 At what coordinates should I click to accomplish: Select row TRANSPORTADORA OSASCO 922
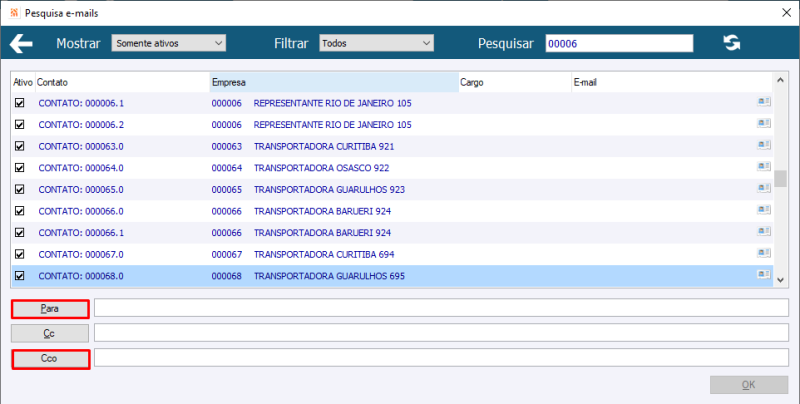coord(392,168)
